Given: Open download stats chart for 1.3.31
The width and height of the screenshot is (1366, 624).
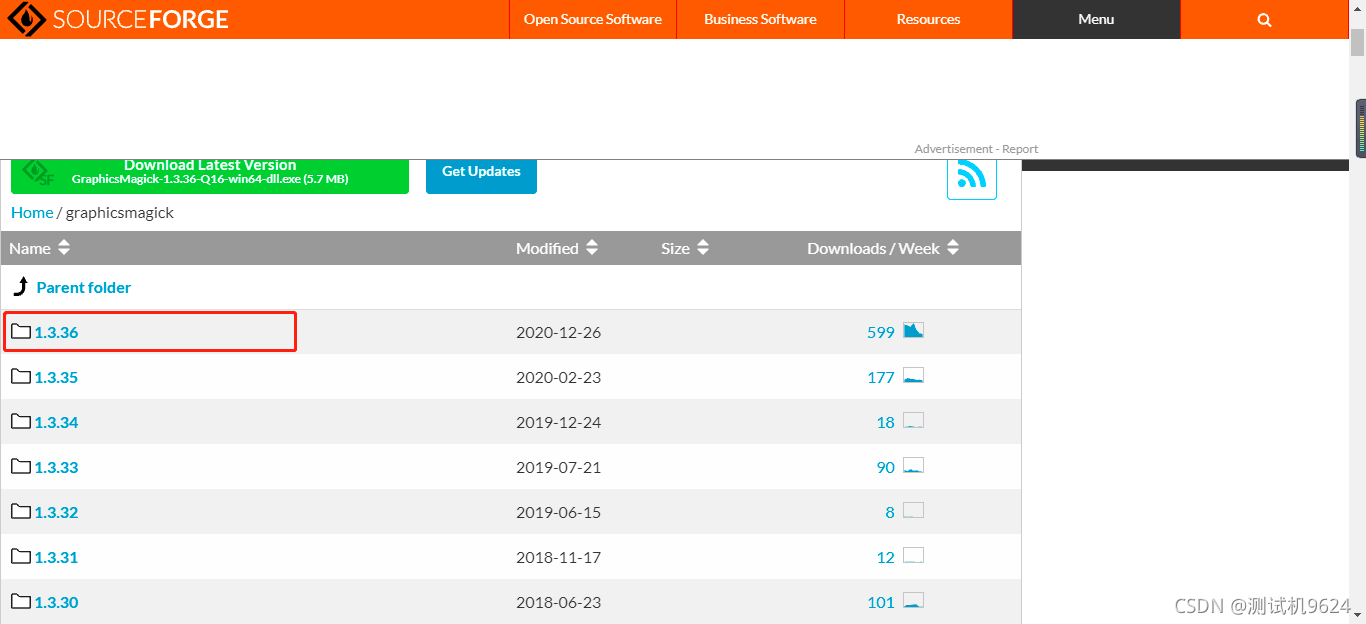Looking at the screenshot, I should click(913, 555).
